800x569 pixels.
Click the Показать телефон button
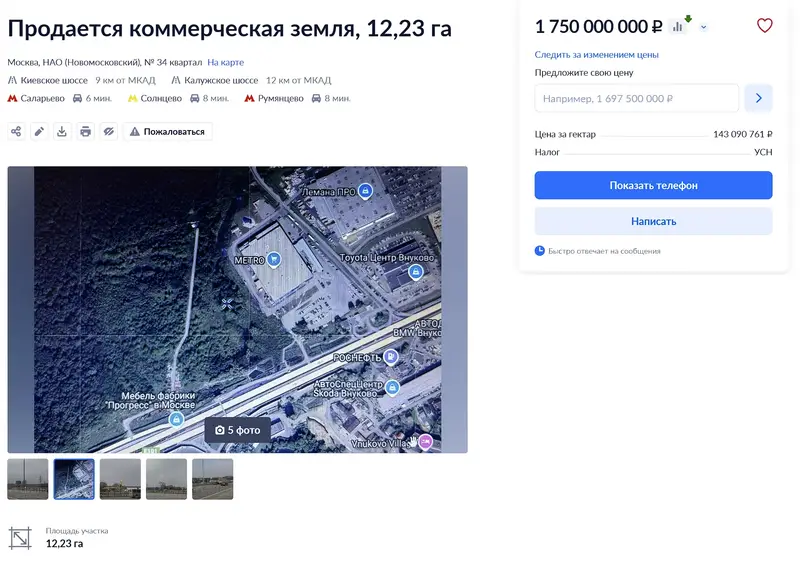[x=653, y=185]
